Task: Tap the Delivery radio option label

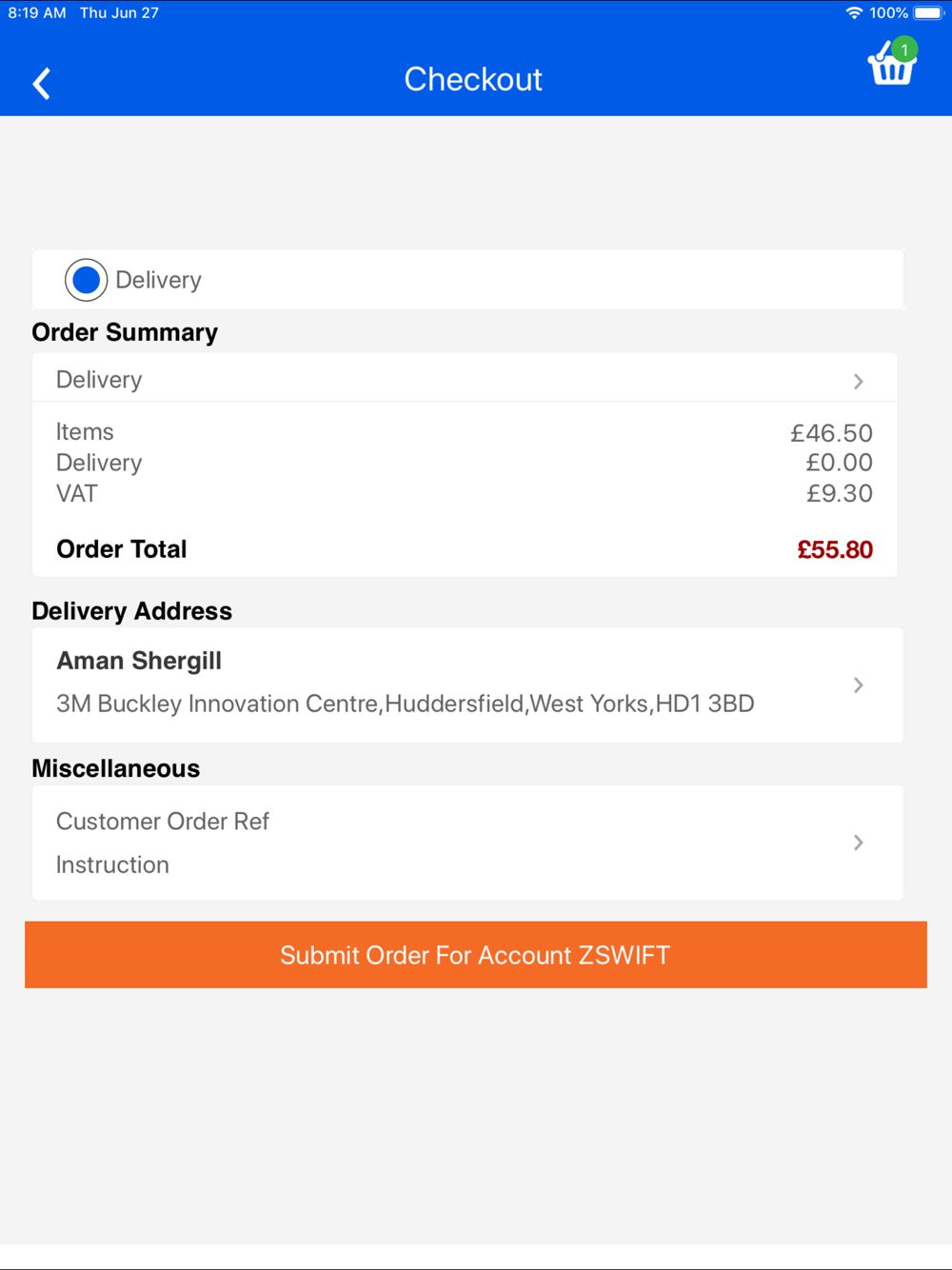Action: point(158,280)
